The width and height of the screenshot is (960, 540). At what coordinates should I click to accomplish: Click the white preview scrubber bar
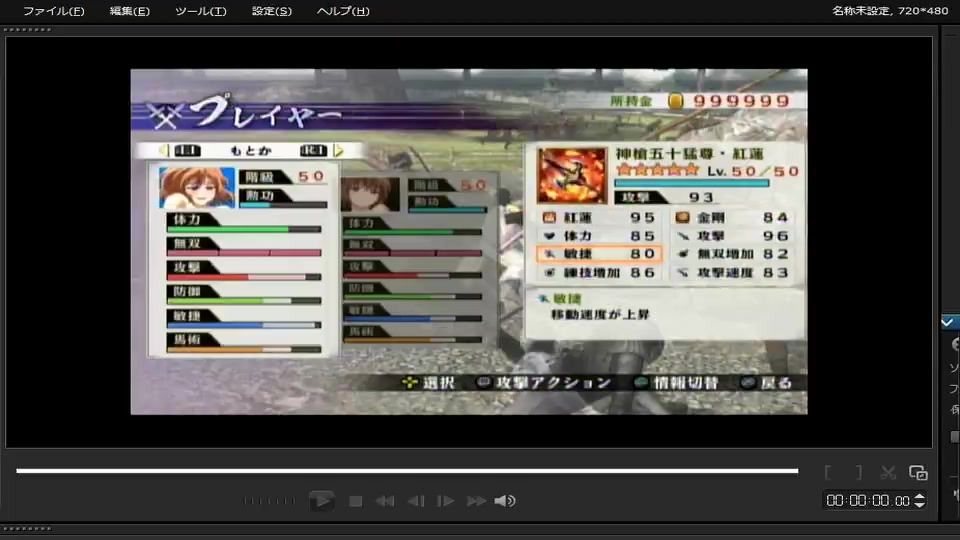407,471
